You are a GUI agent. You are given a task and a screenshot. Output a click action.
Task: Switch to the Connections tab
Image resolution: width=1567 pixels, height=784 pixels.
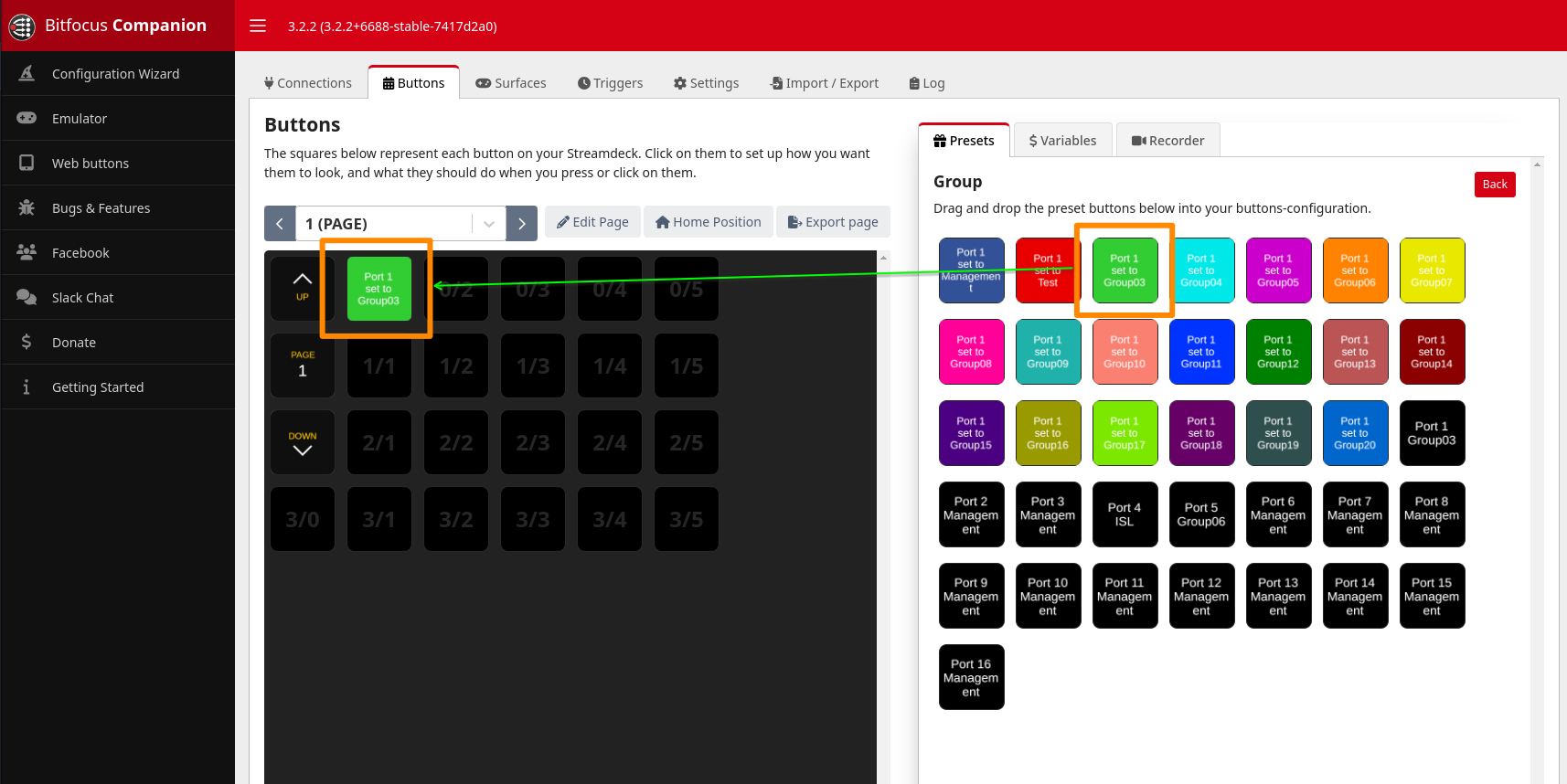pos(307,83)
